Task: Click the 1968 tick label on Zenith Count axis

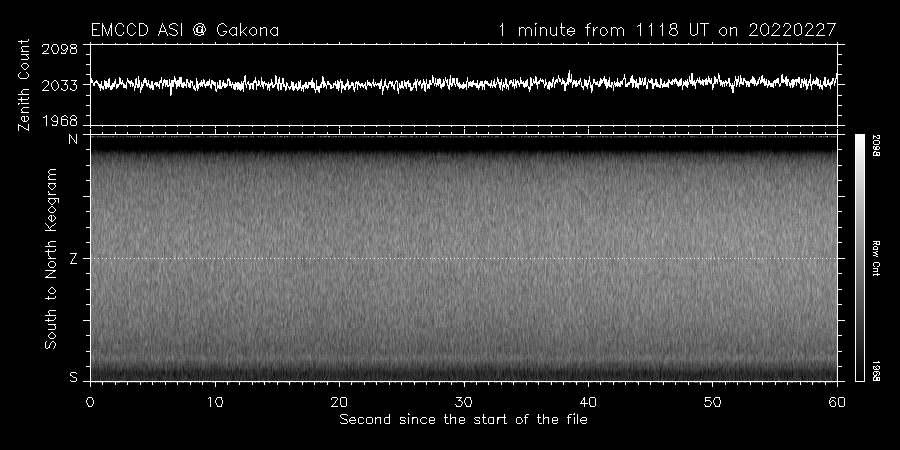Action: (x=60, y=121)
